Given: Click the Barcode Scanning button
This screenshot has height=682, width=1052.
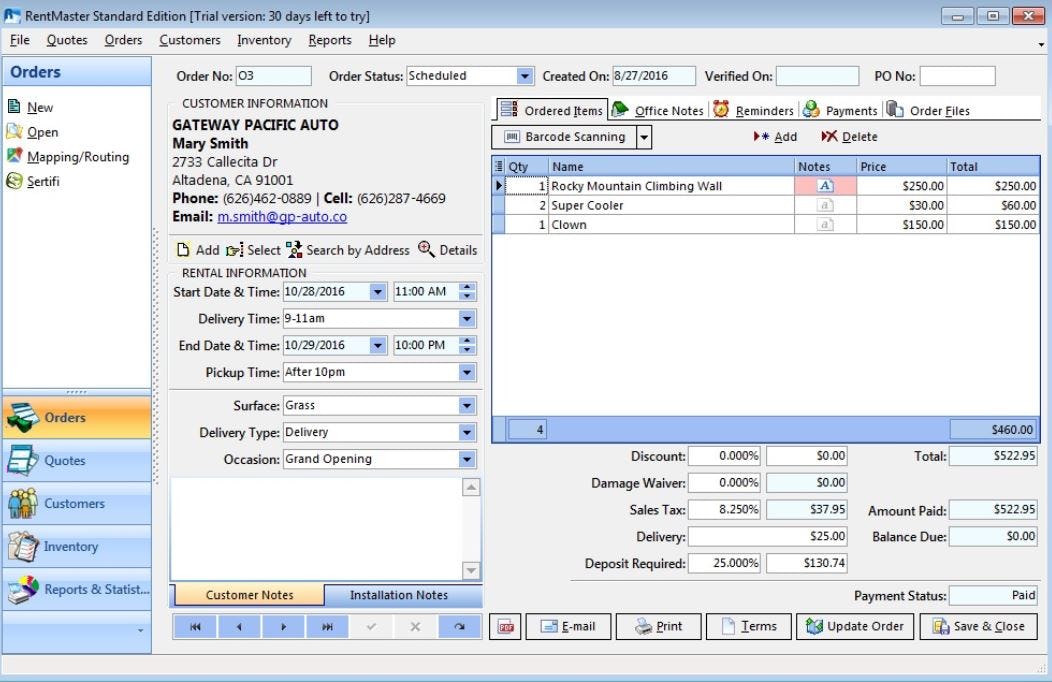Looking at the screenshot, I should pyautogui.click(x=564, y=137).
